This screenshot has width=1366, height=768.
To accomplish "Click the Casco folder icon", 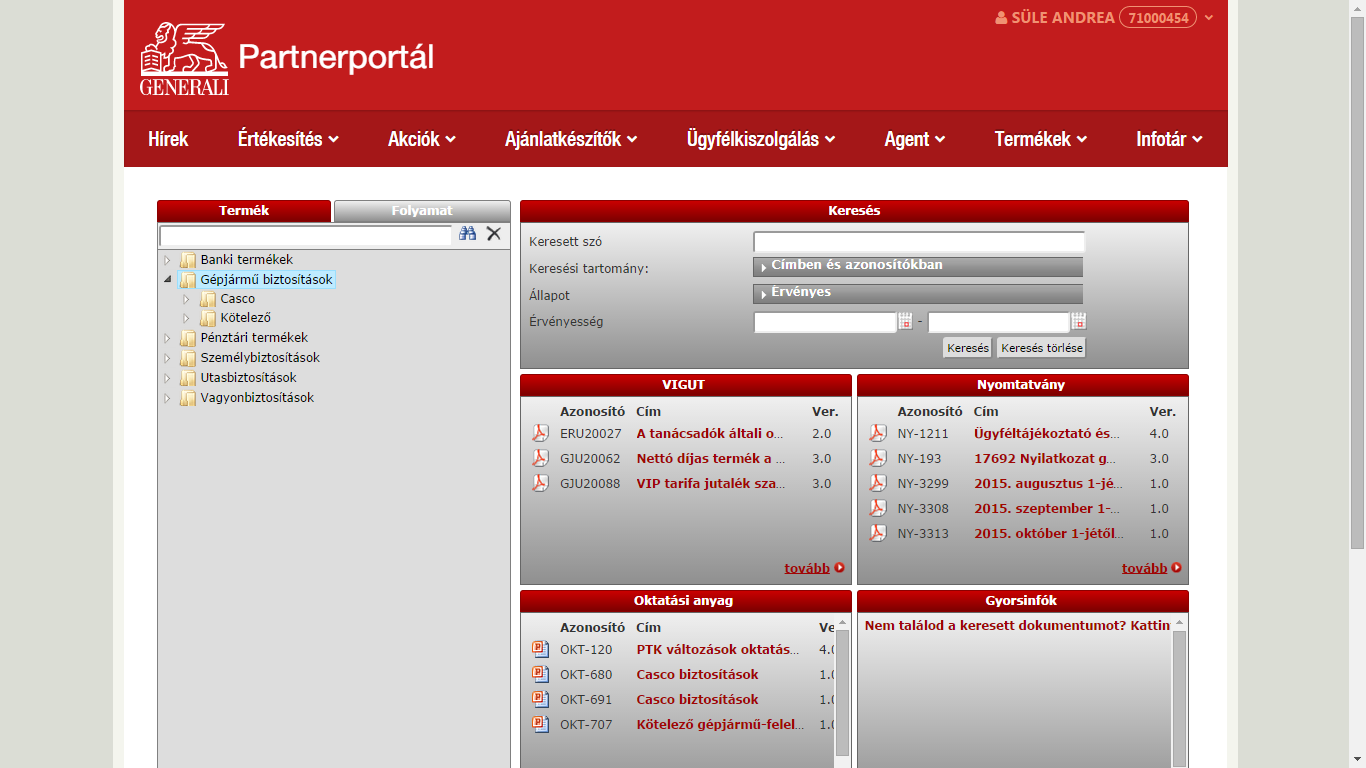I will pyautogui.click(x=208, y=299).
